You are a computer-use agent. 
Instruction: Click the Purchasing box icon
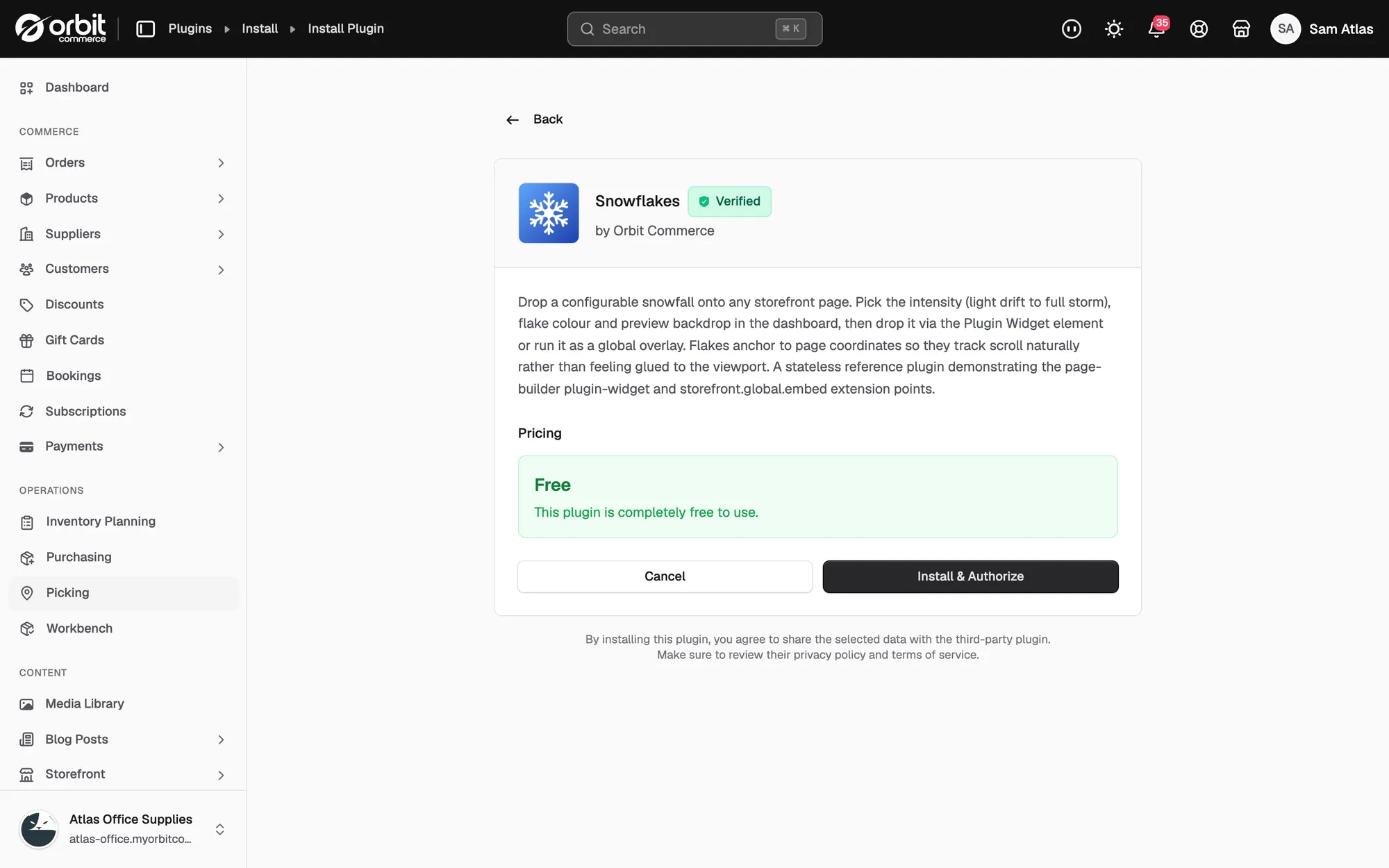pos(27,558)
